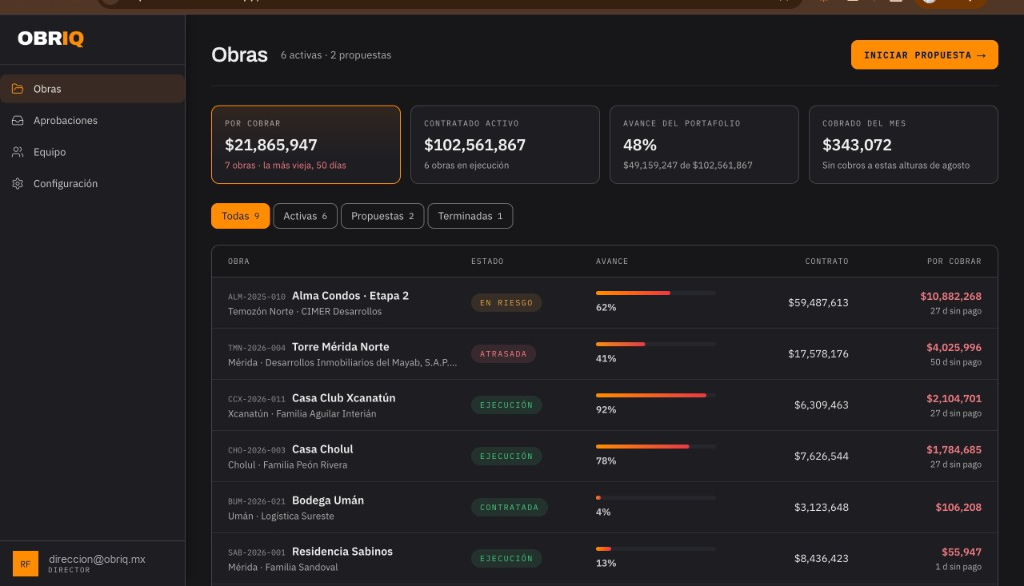The image size is (1024, 586).
Task: Click the AVANCE column header
Action: tap(612, 261)
